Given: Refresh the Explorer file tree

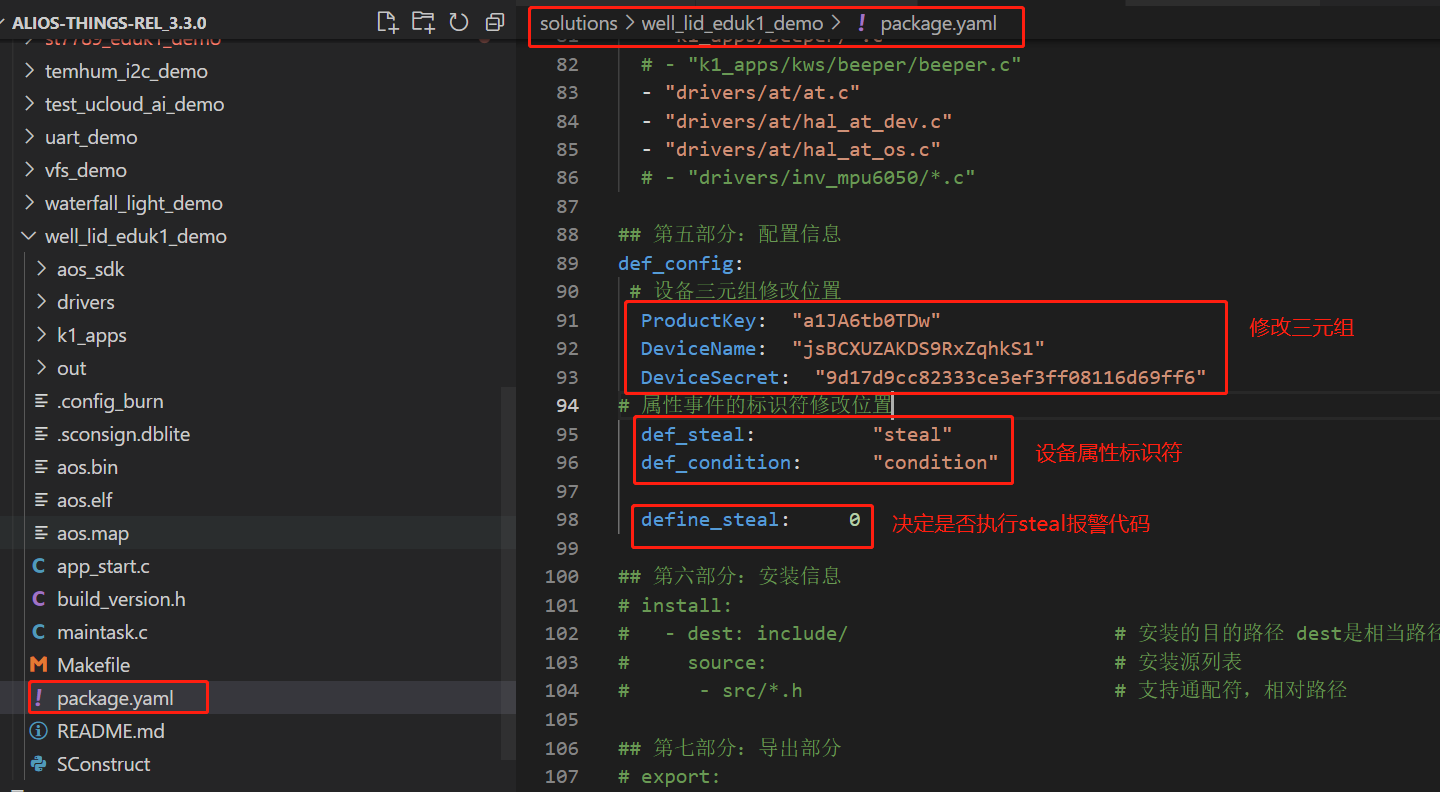Looking at the screenshot, I should point(459,22).
